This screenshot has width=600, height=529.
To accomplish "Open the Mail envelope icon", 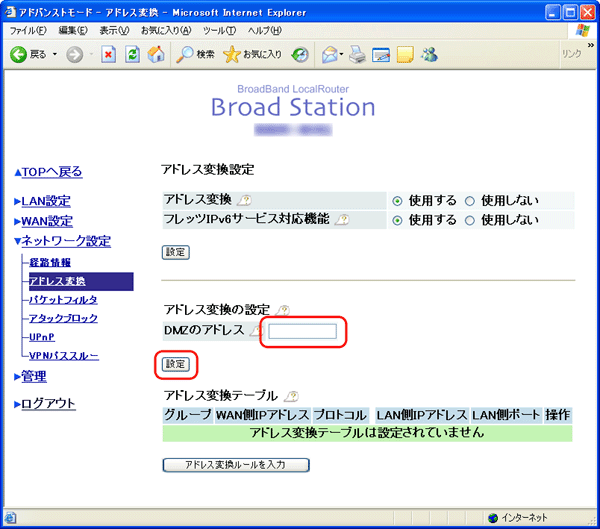I will pos(329,55).
